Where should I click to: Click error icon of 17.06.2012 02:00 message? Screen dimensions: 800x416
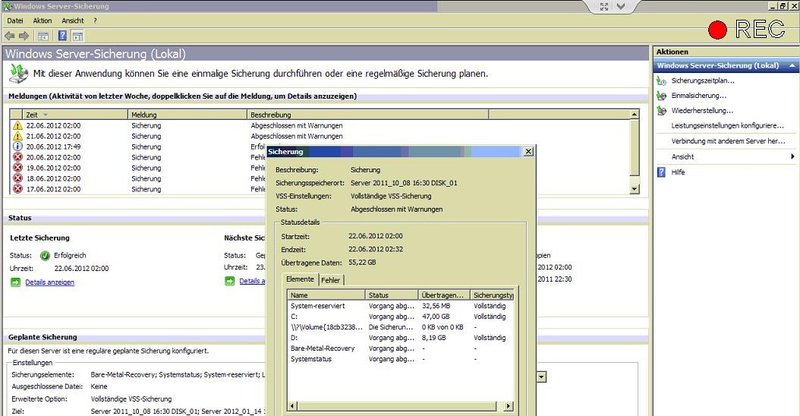[18, 189]
